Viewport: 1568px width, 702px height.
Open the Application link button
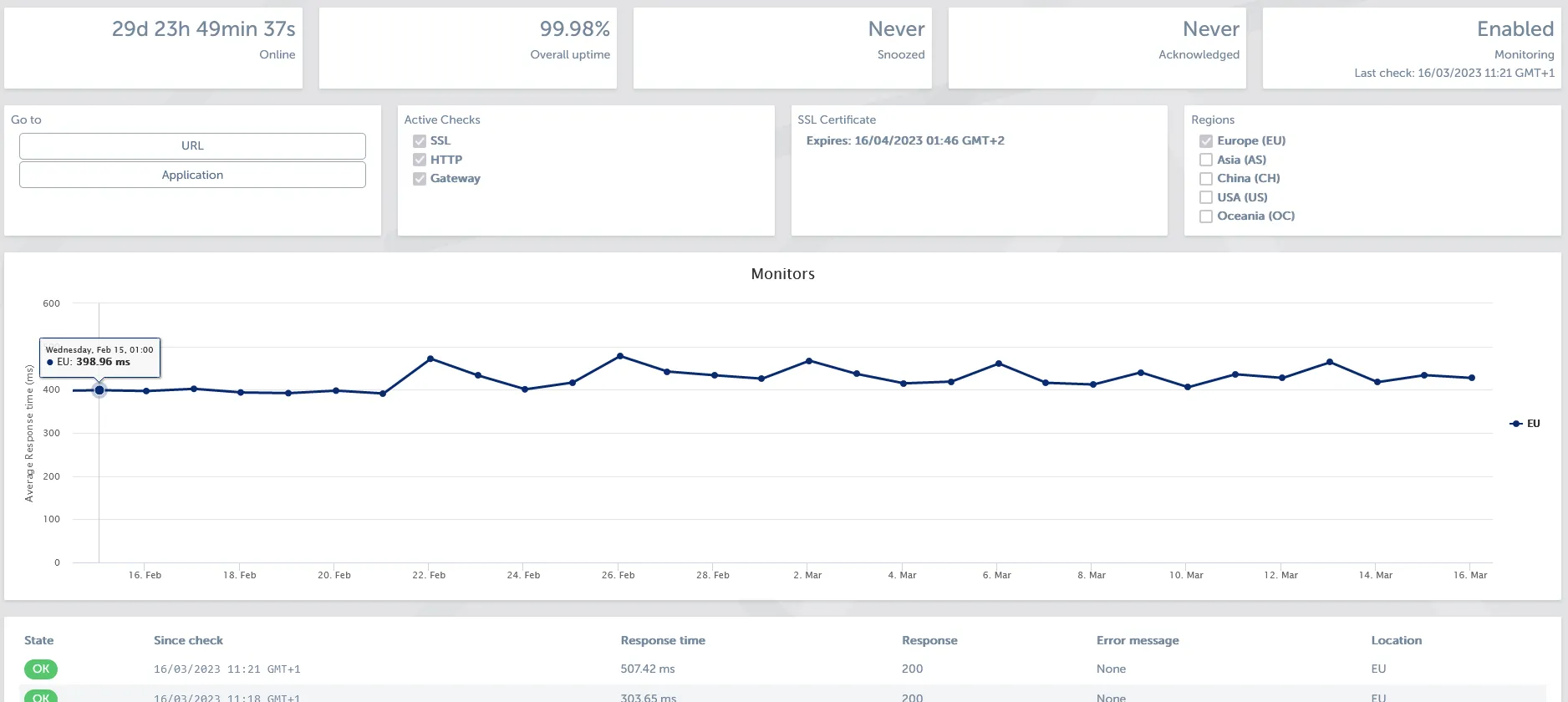tap(192, 175)
